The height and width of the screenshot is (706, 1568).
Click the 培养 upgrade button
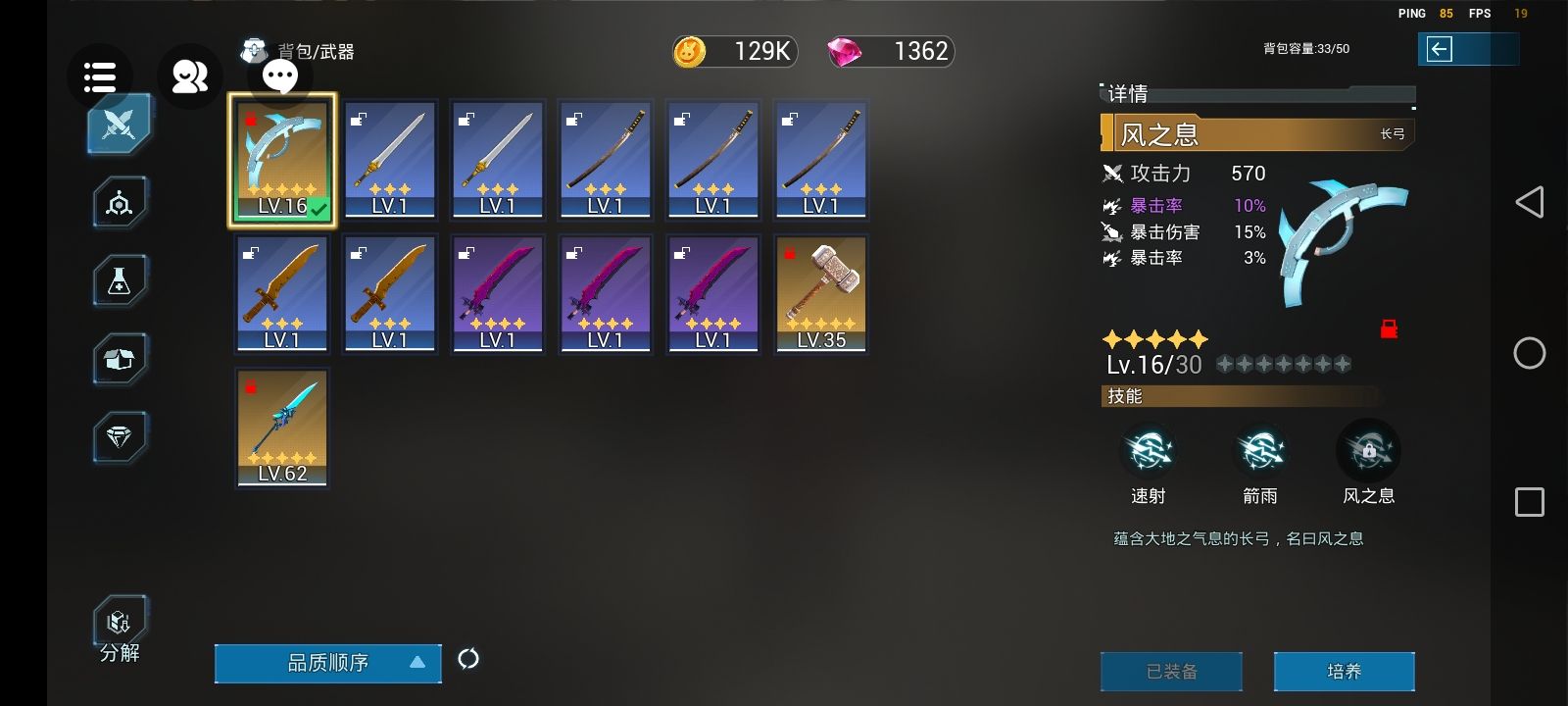pos(1345,672)
